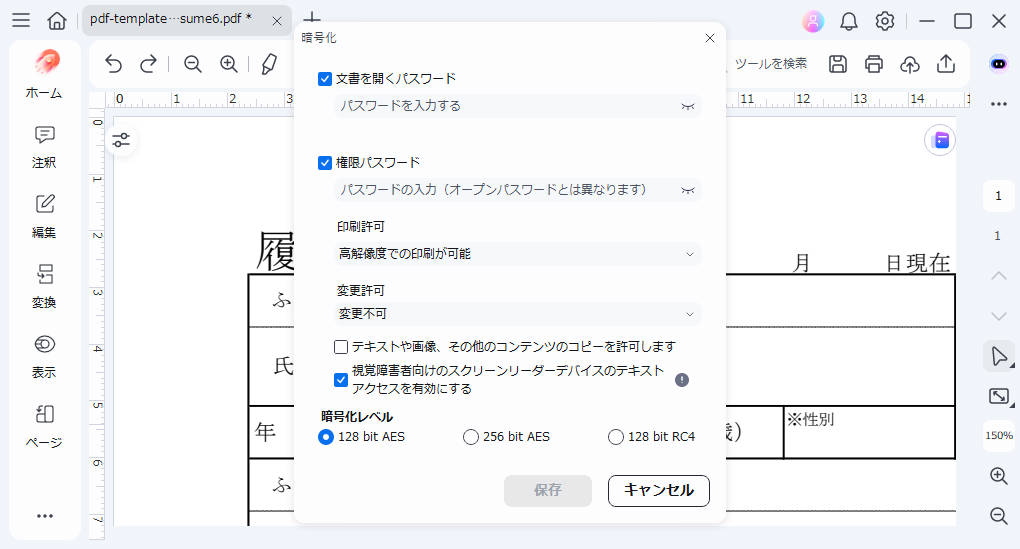Open the settings gear icon
The height and width of the screenshot is (549, 1020).
(x=885, y=21)
